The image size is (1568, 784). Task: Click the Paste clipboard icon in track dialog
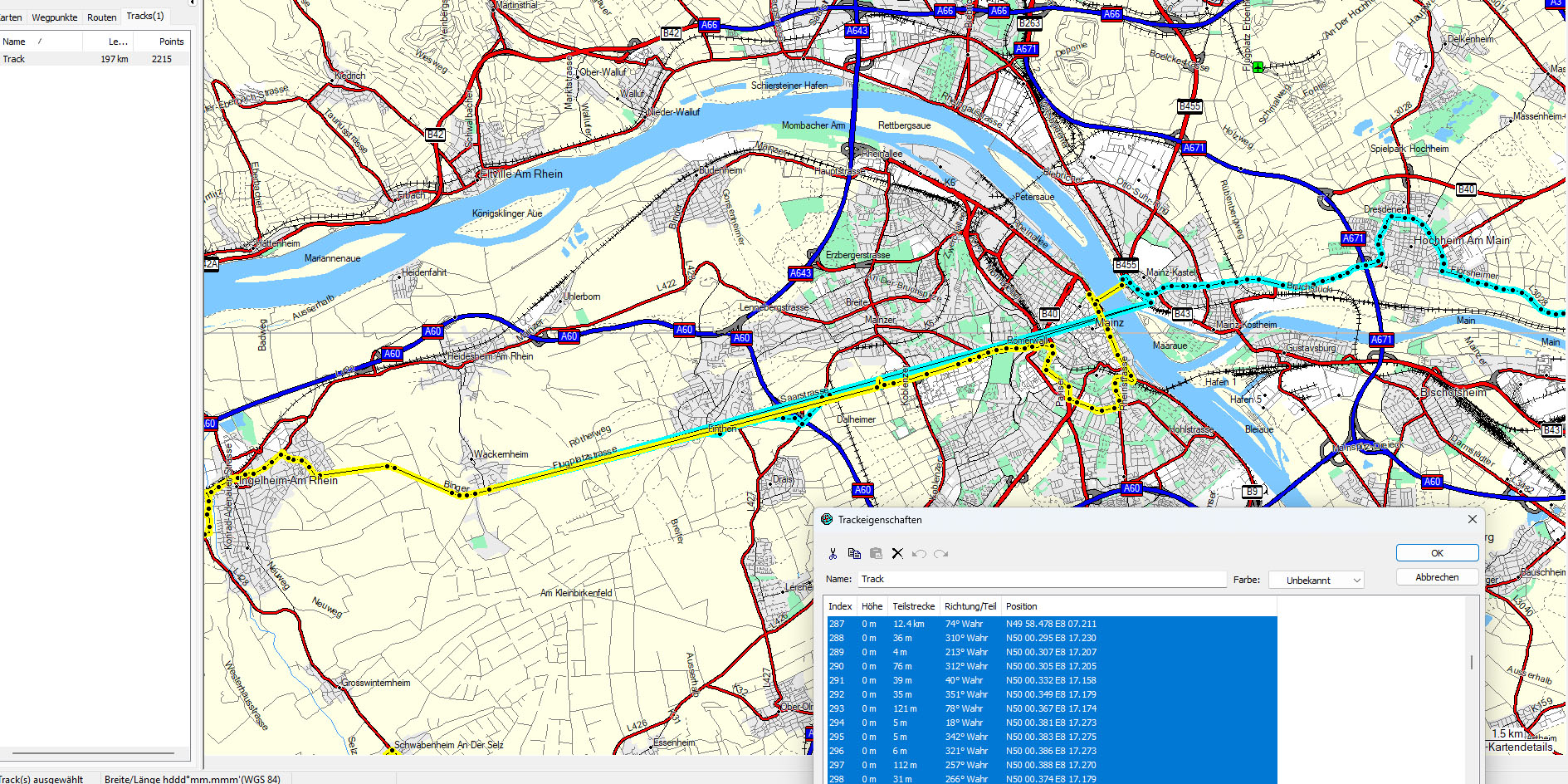[876, 554]
